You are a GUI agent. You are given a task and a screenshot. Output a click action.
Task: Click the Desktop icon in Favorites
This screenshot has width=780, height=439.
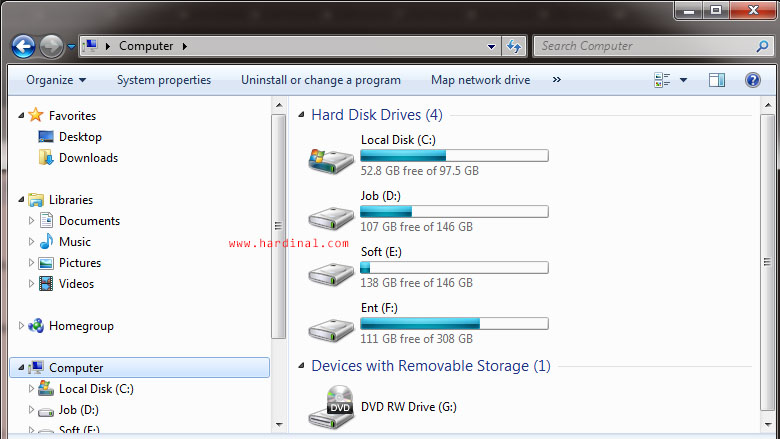click(46, 137)
